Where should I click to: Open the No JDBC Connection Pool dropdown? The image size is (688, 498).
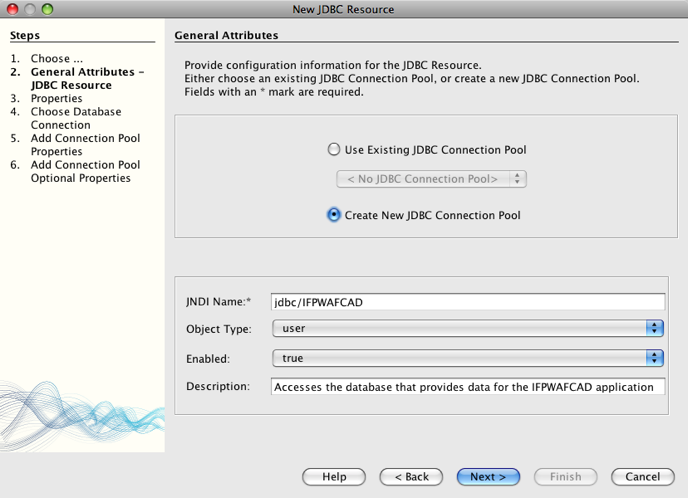click(x=431, y=179)
